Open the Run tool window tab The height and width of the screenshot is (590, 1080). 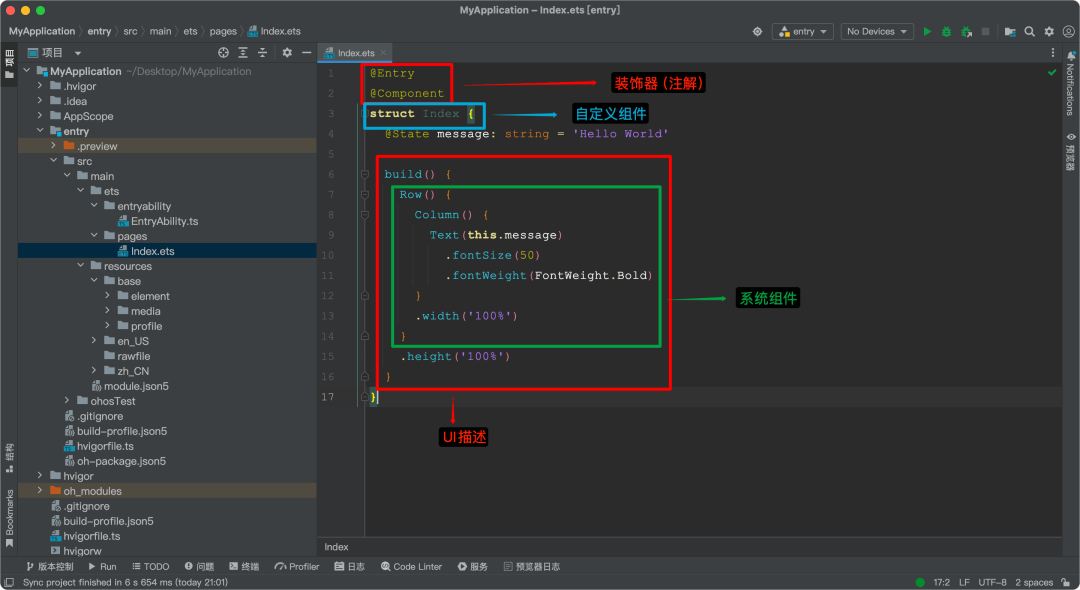pos(103,567)
